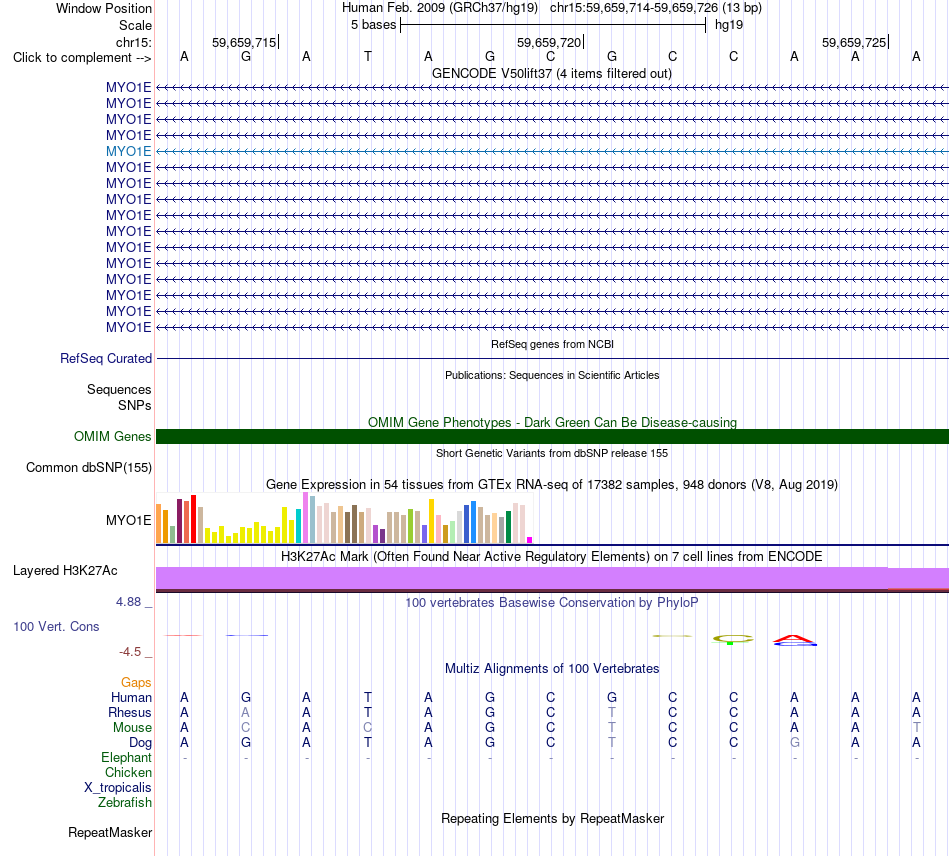Click the OMIM Genes track label
This screenshot has width=950, height=856.
click(x=113, y=437)
